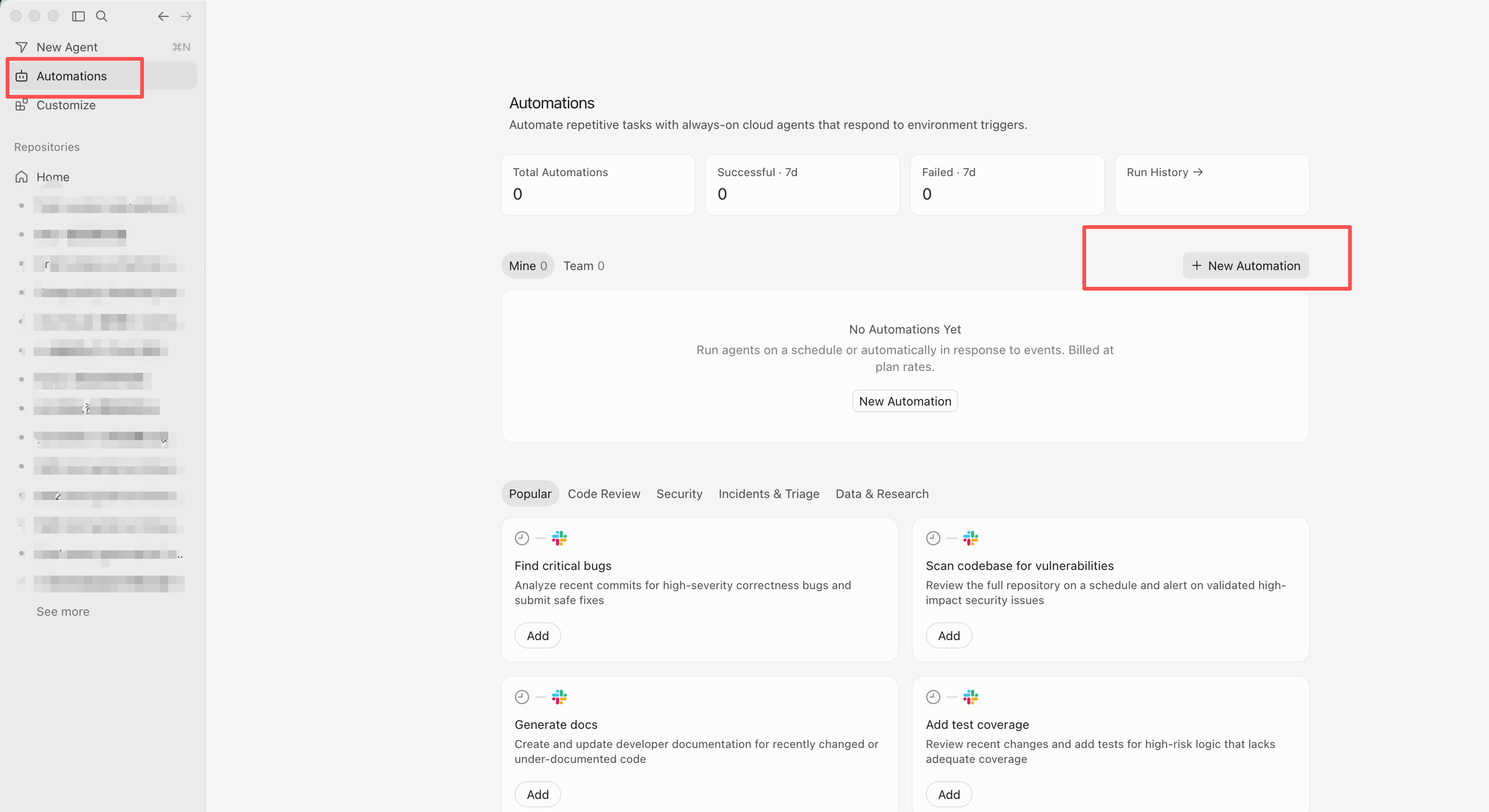Click the Successful 7d stats card
Screen dimensions: 1489x812
click(x=802, y=185)
